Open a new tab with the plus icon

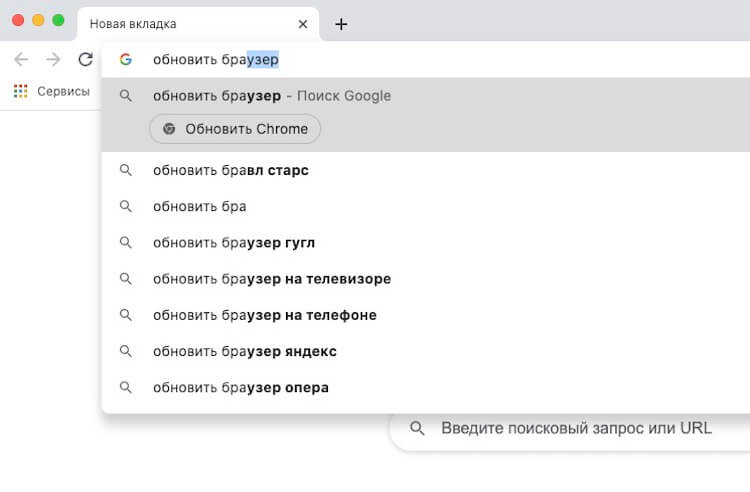tap(341, 24)
